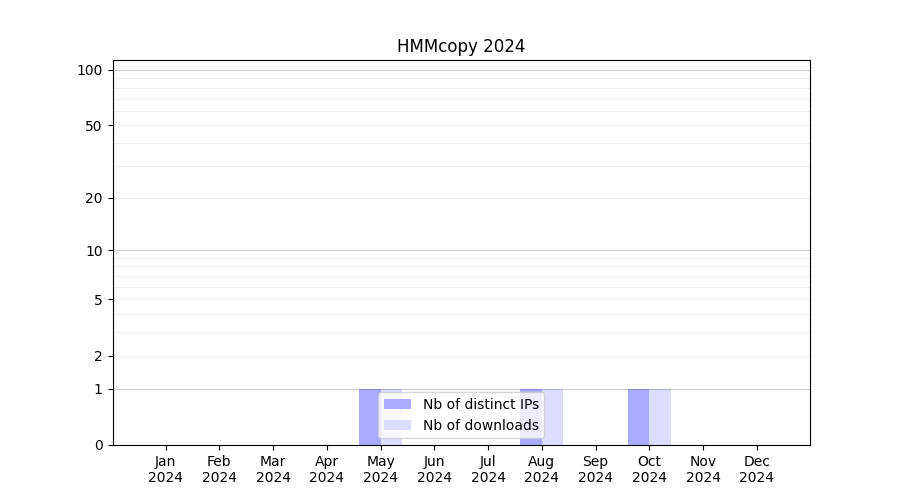Click the y-axis tick label '5'
Viewport: 900px width, 500px height.
[98, 300]
